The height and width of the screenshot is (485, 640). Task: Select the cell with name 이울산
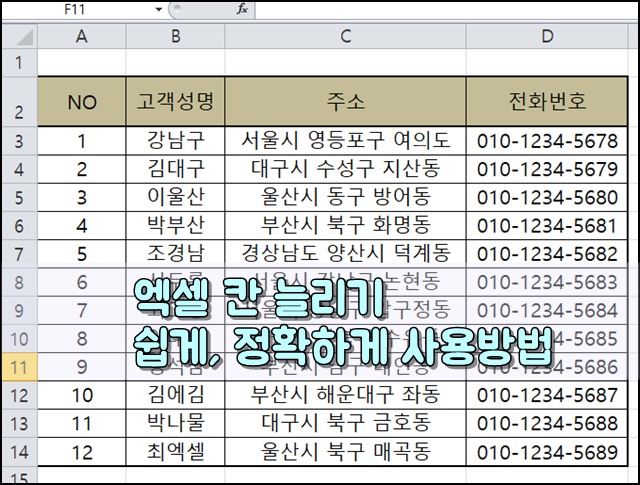(176, 197)
